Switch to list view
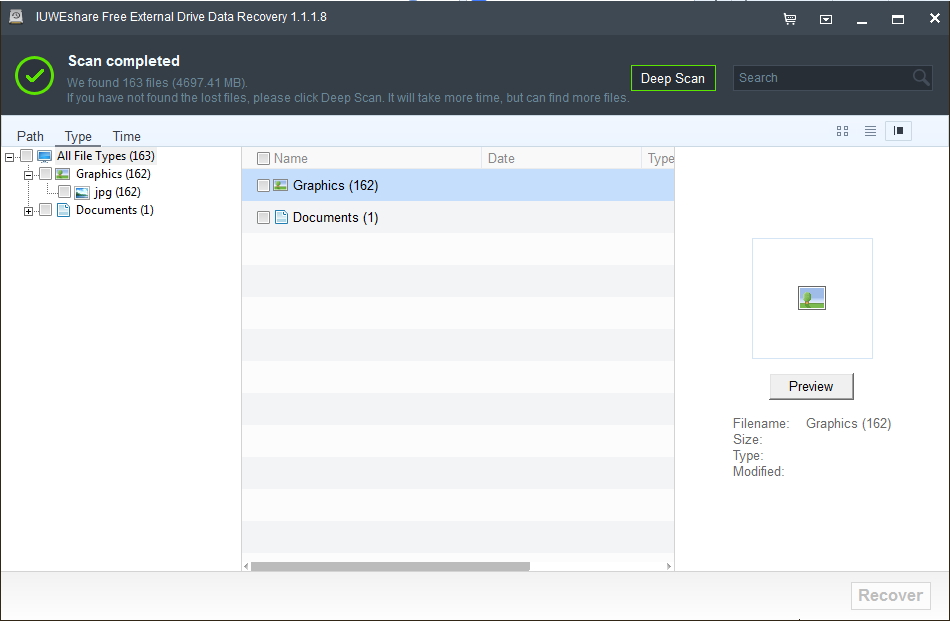This screenshot has width=950, height=621. (x=870, y=131)
